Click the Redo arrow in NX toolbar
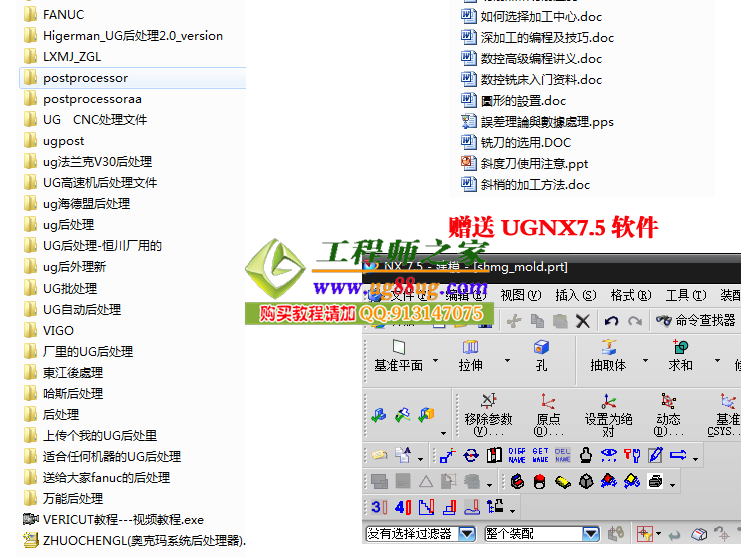The image size is (741, 560). (x=635, y=321)
